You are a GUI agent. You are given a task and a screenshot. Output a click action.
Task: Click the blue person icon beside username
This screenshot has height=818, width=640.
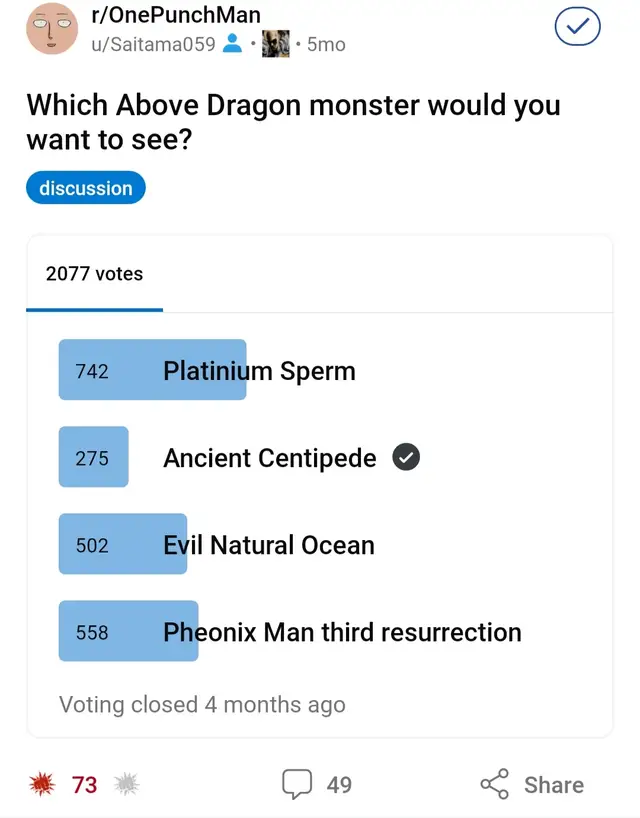[232, 44]
